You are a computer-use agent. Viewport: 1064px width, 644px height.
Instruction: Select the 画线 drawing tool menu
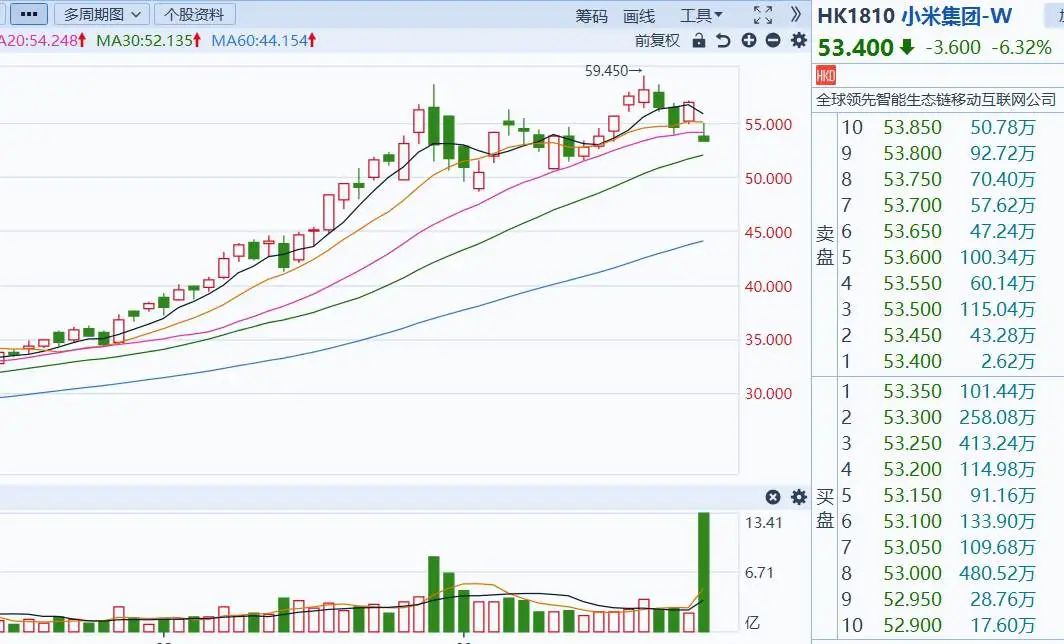click(x=639, y=16)
